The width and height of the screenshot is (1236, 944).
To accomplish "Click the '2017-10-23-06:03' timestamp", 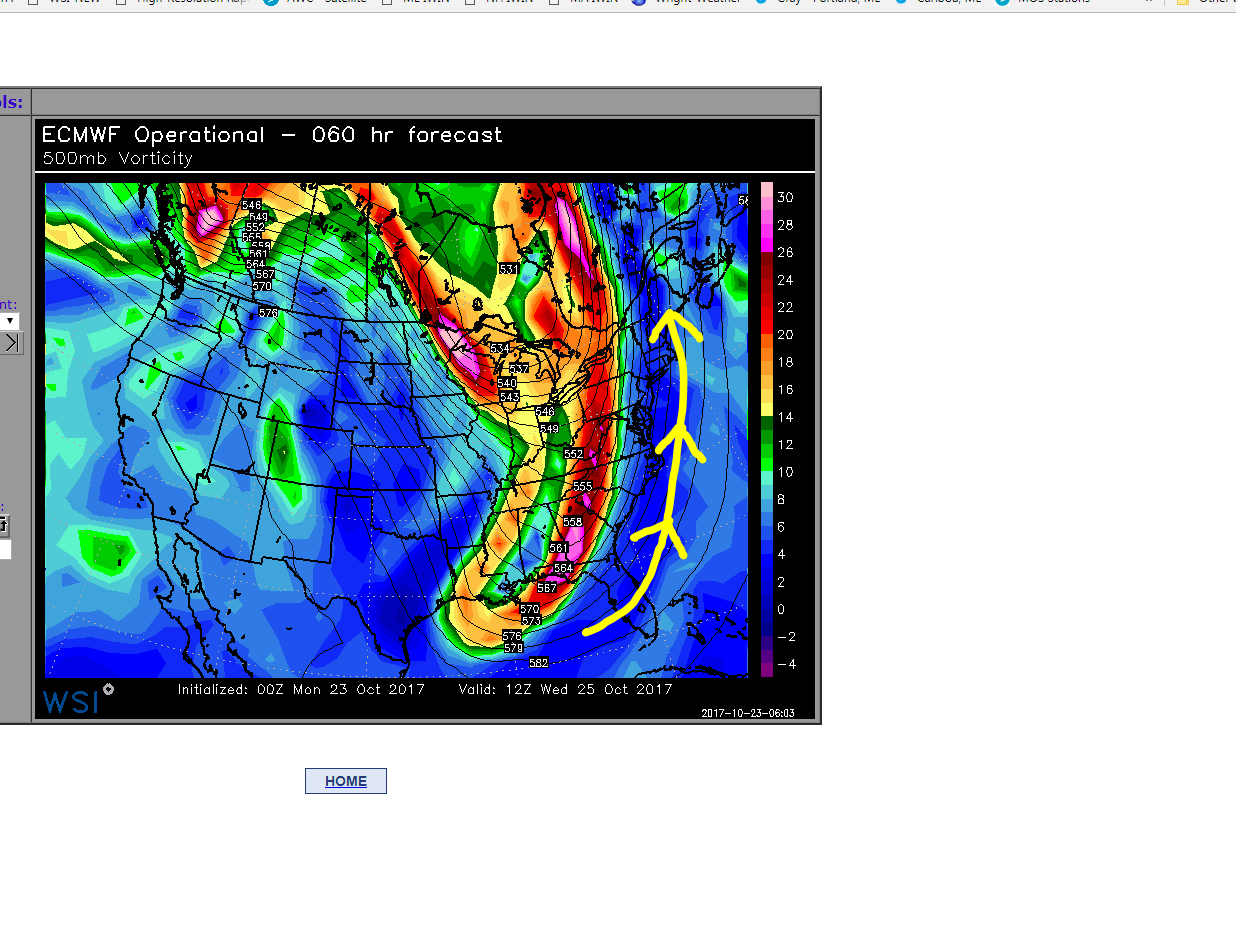I will pyautogui.click(x=748, y=713).
